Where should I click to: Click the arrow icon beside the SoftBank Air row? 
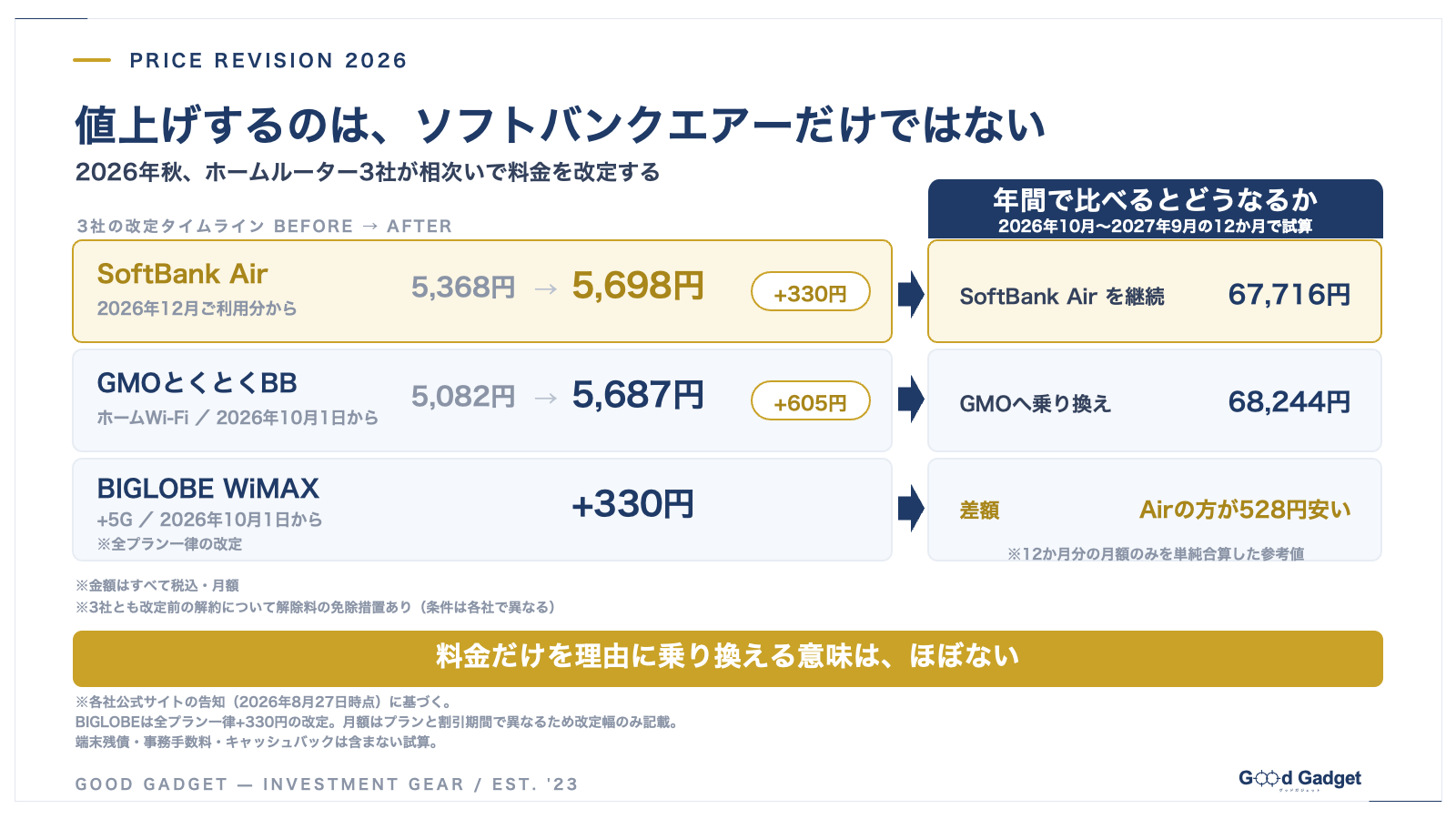[911, 293]
